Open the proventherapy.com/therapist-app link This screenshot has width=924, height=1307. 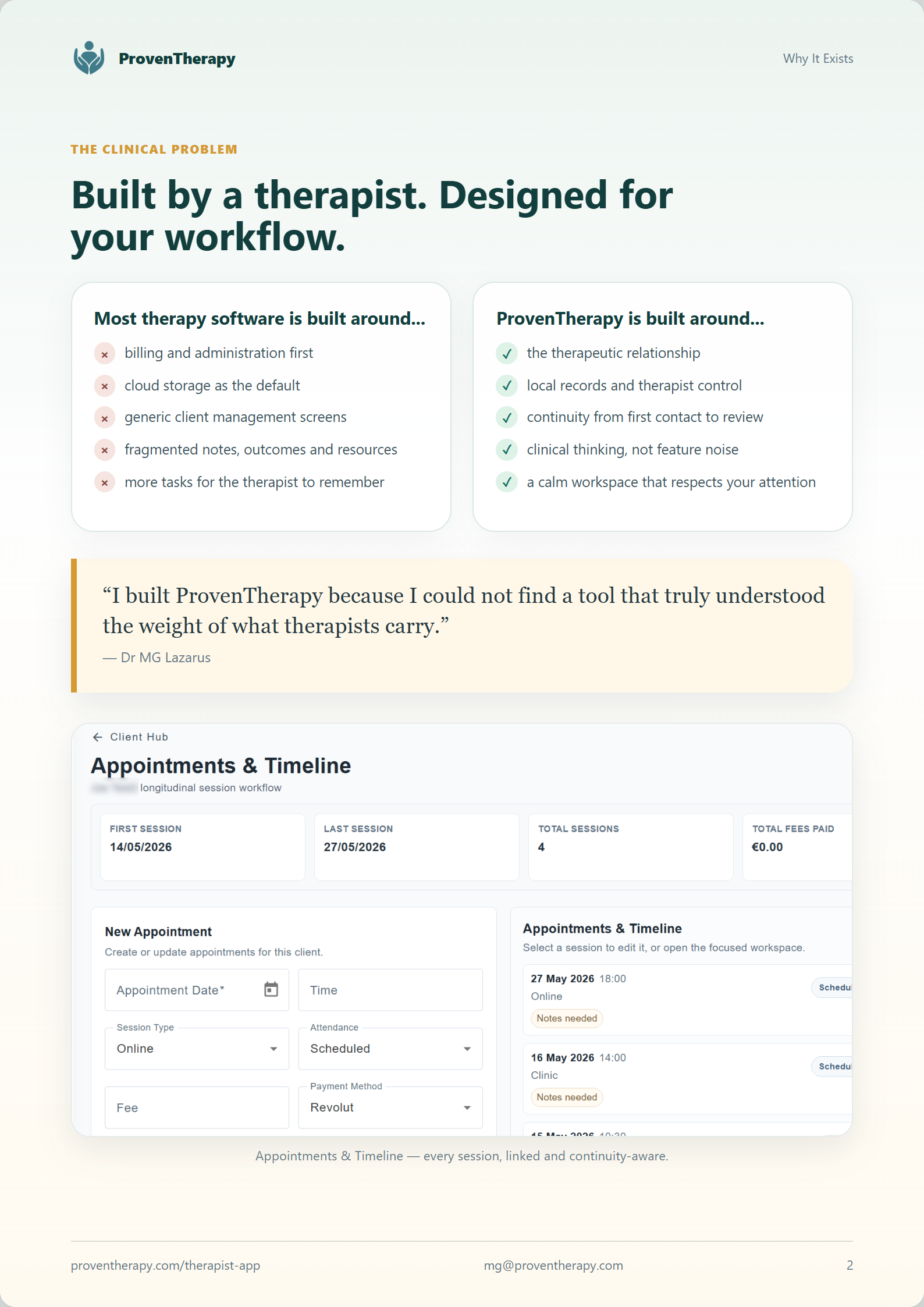pyautogui.click(x=165, y=1266)
